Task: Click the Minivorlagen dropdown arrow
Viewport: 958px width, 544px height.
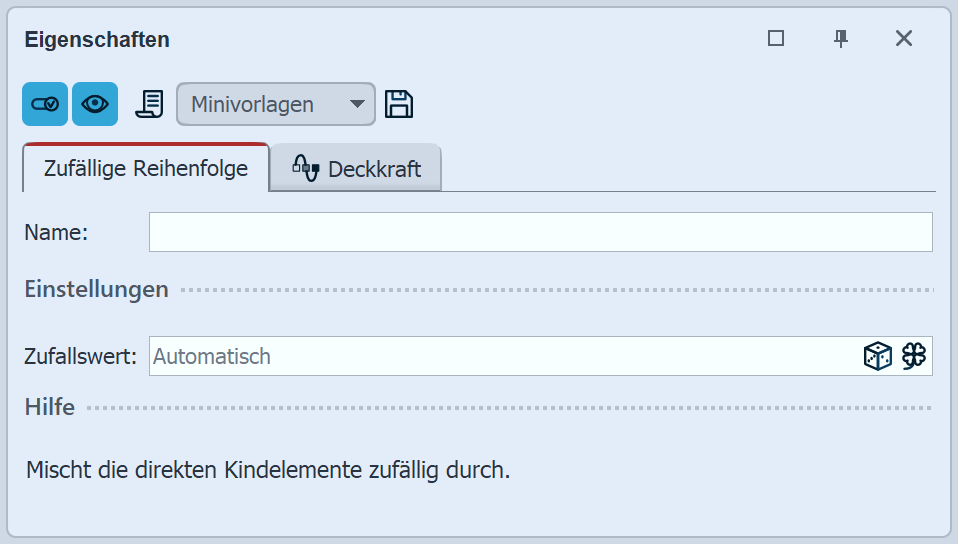Action: coord(357,104)
